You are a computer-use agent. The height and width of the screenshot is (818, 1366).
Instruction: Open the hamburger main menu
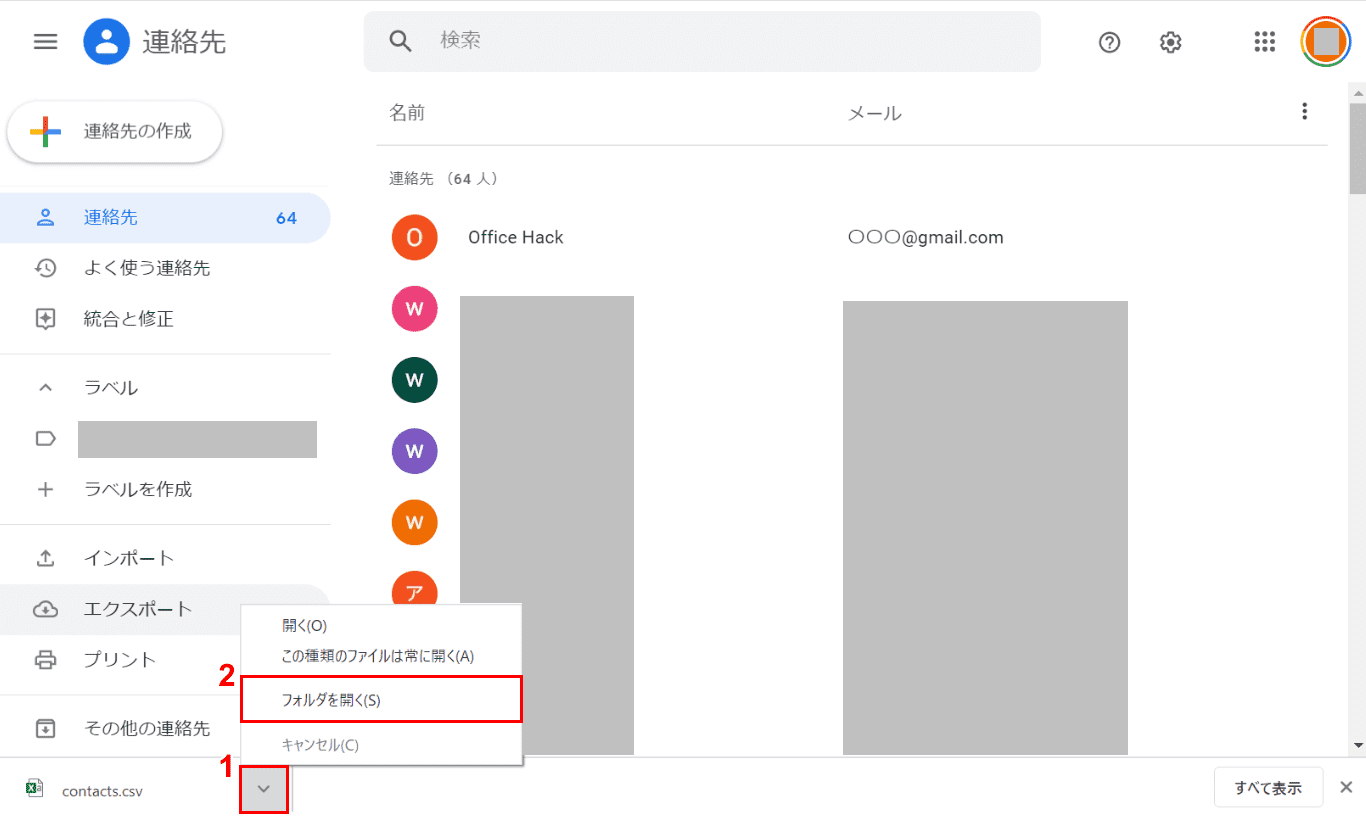coord(45,41)
